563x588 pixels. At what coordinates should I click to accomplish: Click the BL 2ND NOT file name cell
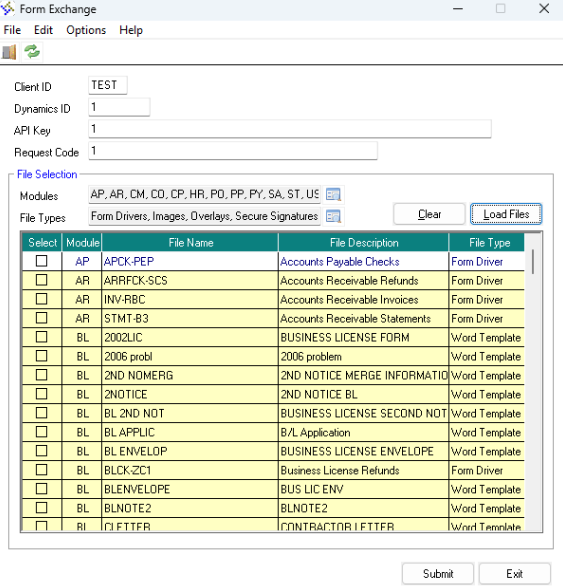coord(190,413)
